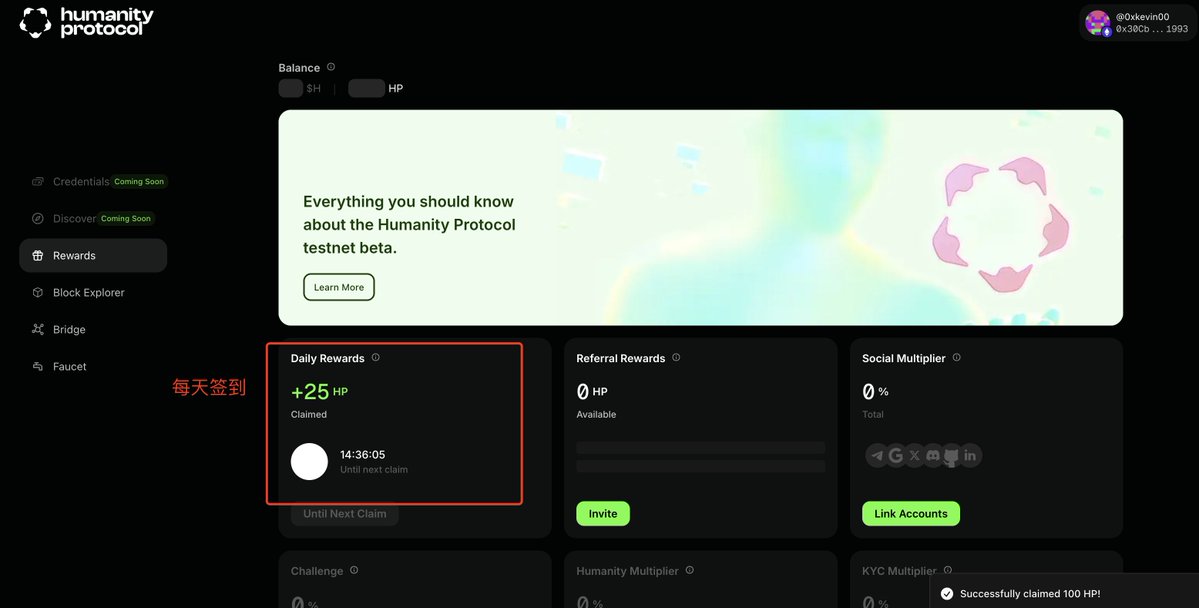The width and height of the screenshot is (1199, 608).
Task: Click the LinkedIn social icon
Action: (970, 456)
